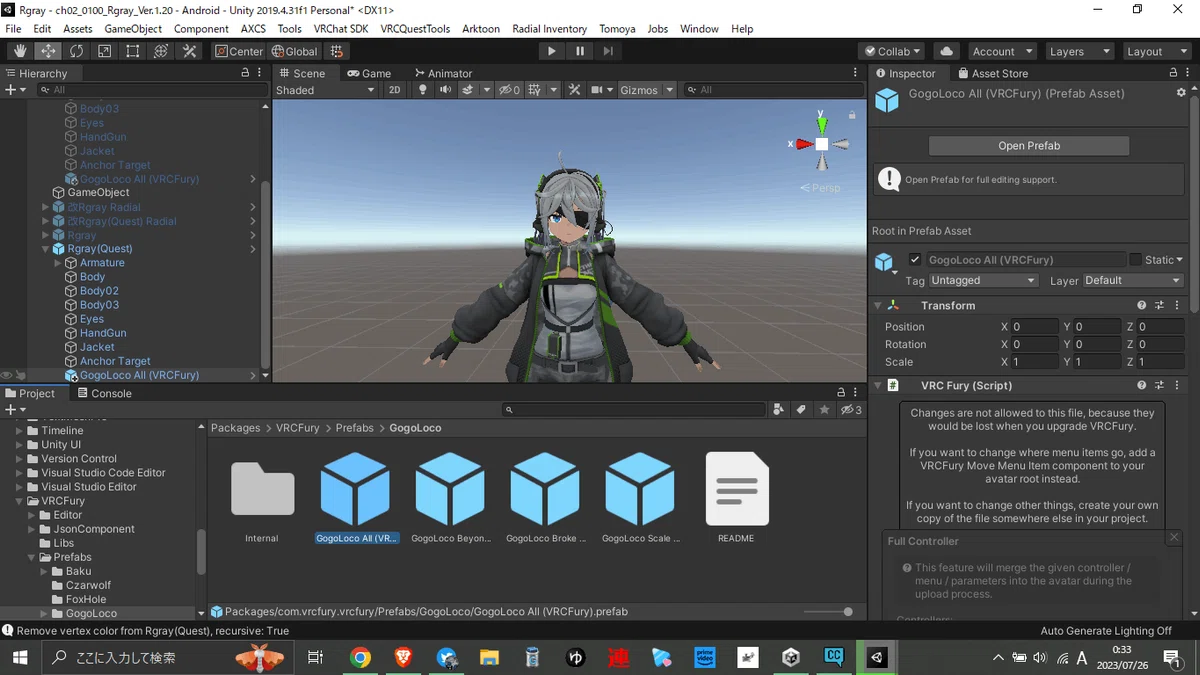Switch to the Animator tab
This screenshot has height=675, width=1200.
pyautogui.click(x=442, y=73)
